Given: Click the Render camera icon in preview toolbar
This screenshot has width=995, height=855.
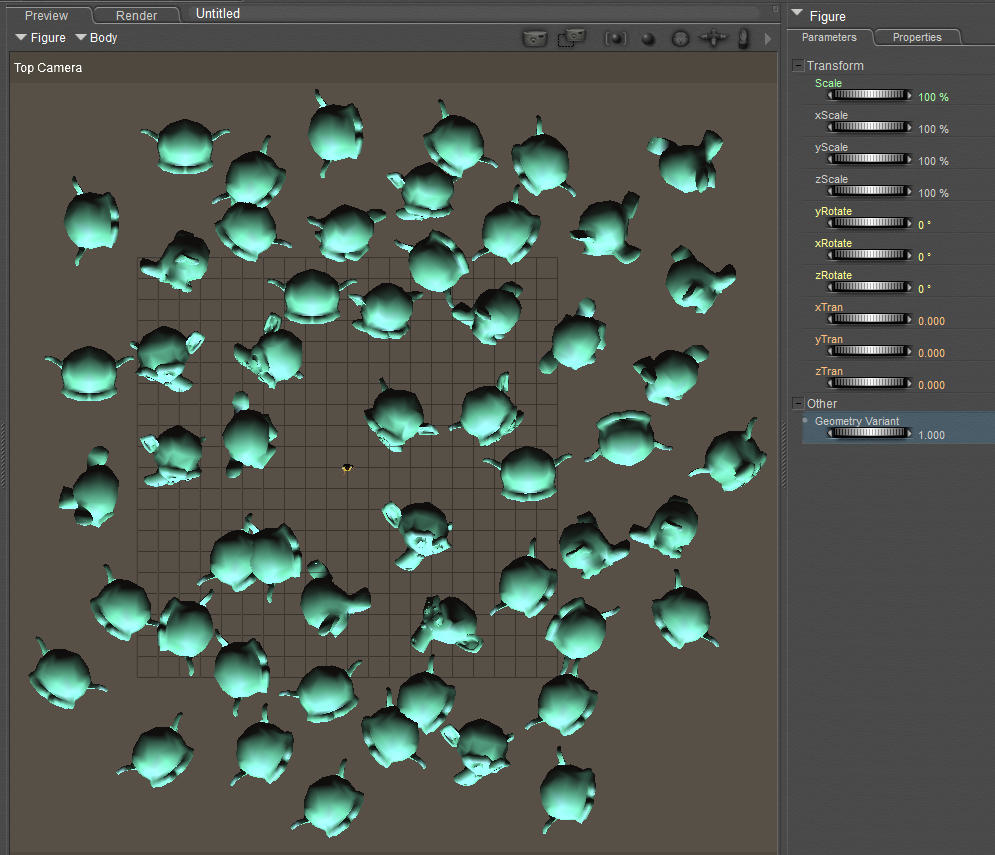Looking at the screenshot, I should pos(535,38).
